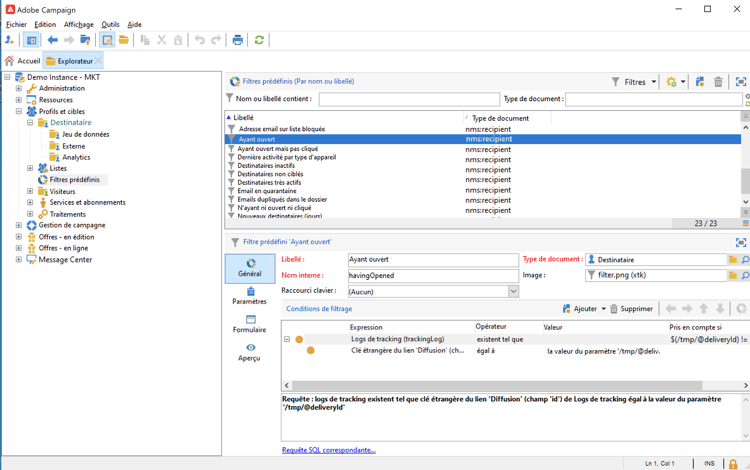Screen dimensions: 750x470
Task: Expand the Message Center node
Action: pos(19,260)
